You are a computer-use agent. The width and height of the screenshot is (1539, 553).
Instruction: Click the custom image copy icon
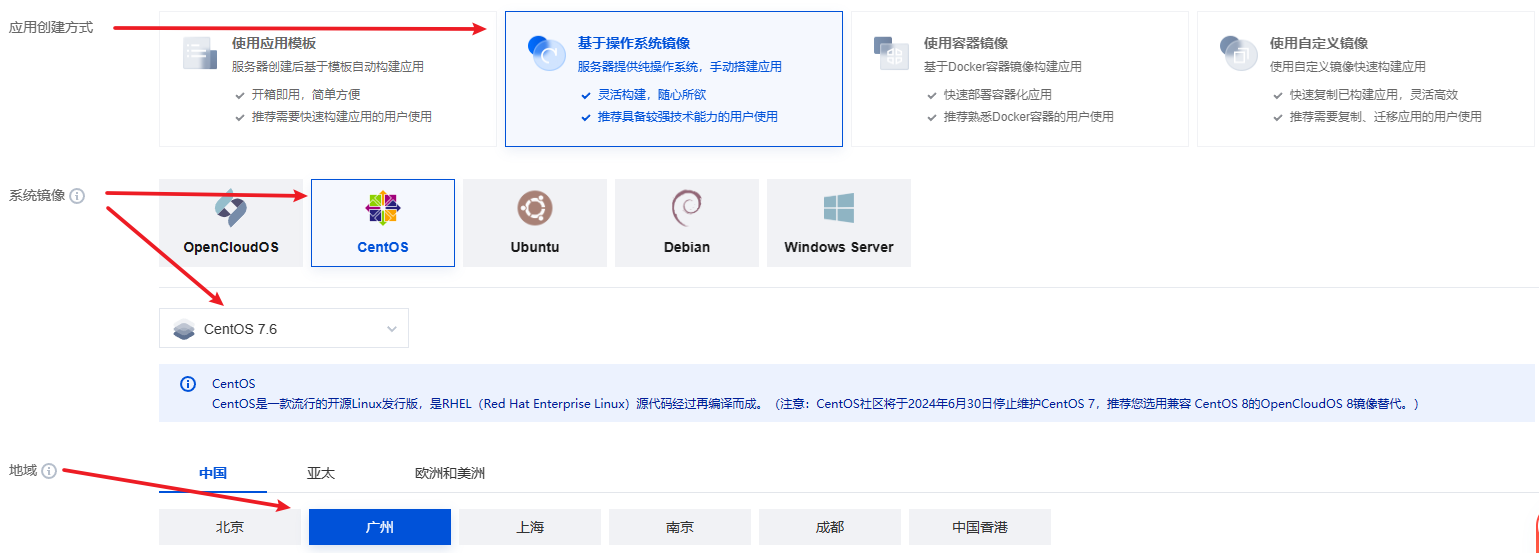(1238, 53)
